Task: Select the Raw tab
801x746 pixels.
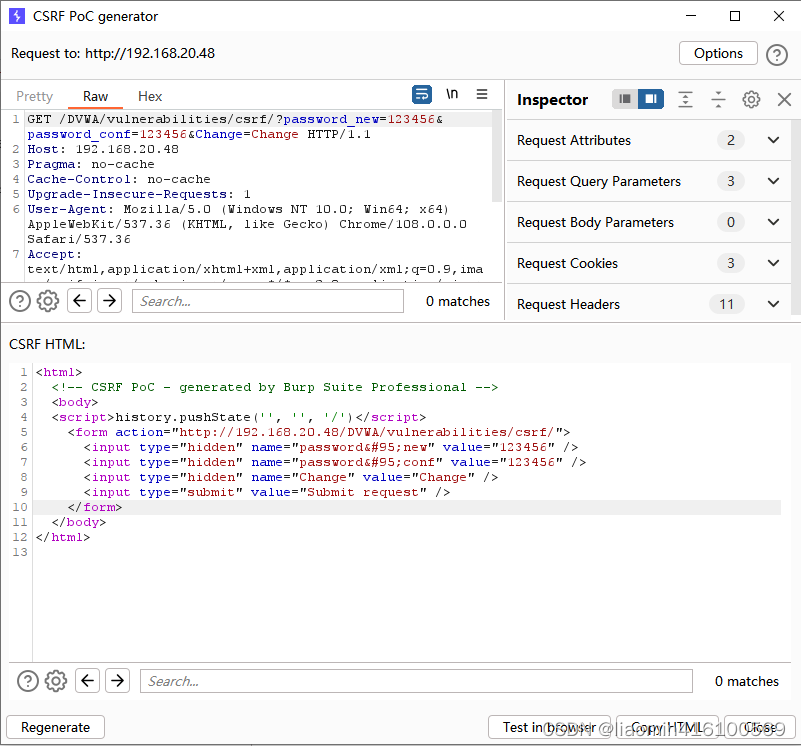Action: (x=96, y=97)
